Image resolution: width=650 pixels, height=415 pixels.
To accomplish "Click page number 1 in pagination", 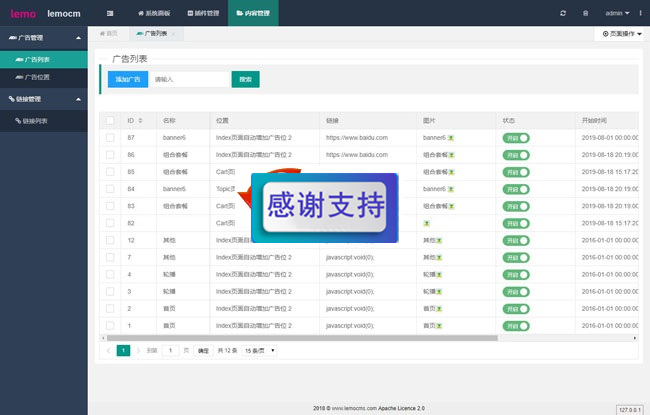I will tap(123, 351).
